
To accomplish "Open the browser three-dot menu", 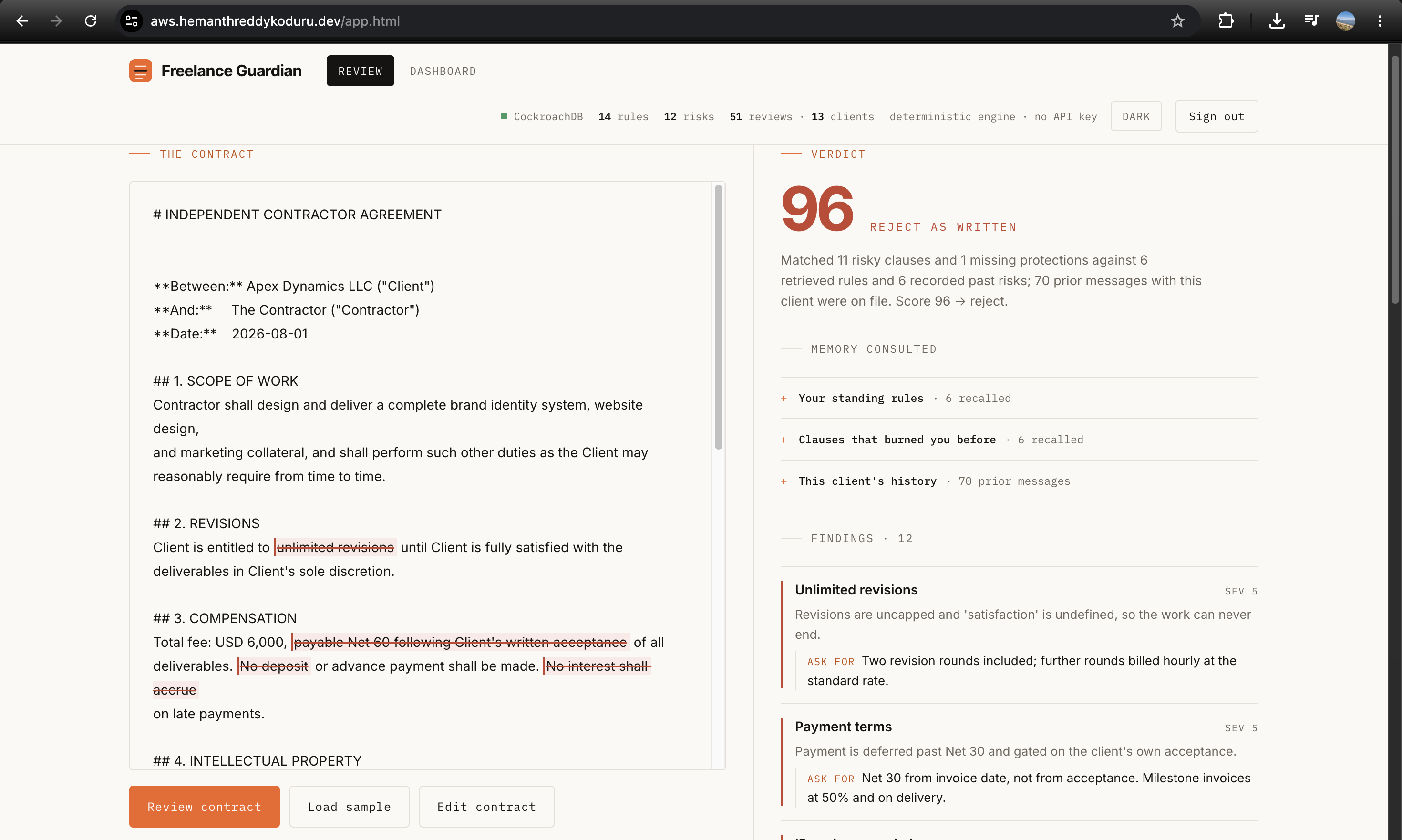I will click(1380, 21).
